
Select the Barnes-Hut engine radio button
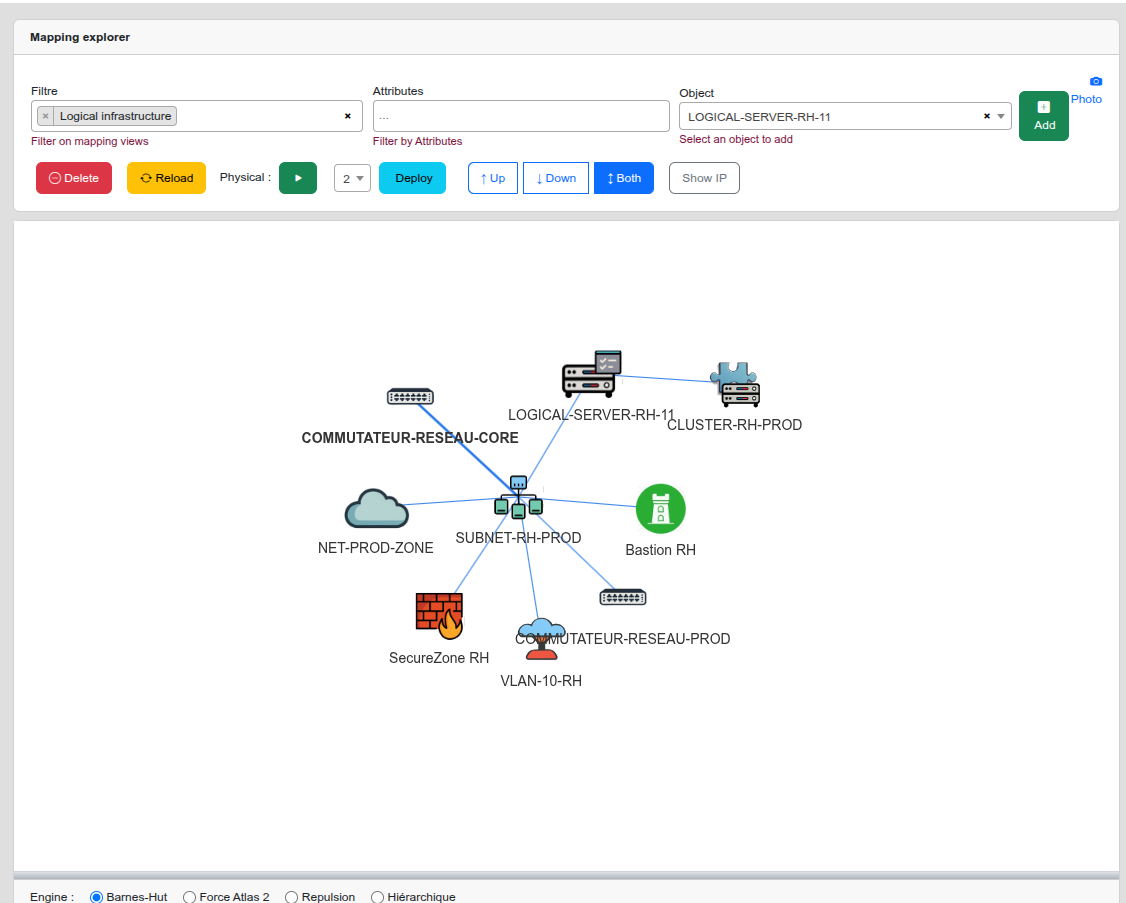pyautogui.click(x=97, y=897)
